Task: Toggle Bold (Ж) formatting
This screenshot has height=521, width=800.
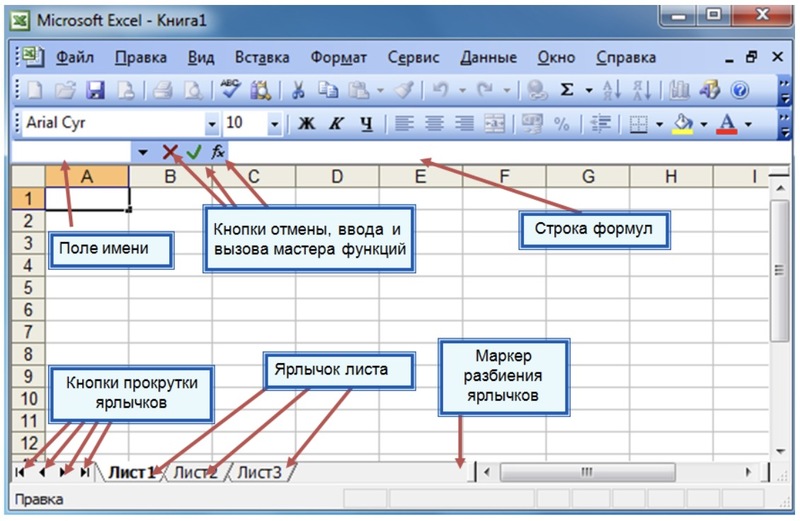Action: [306, 123]
